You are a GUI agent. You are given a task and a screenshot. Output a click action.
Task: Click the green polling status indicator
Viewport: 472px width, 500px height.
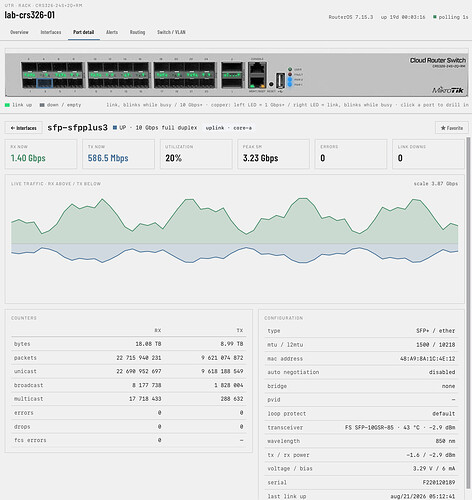click(434, 17)
